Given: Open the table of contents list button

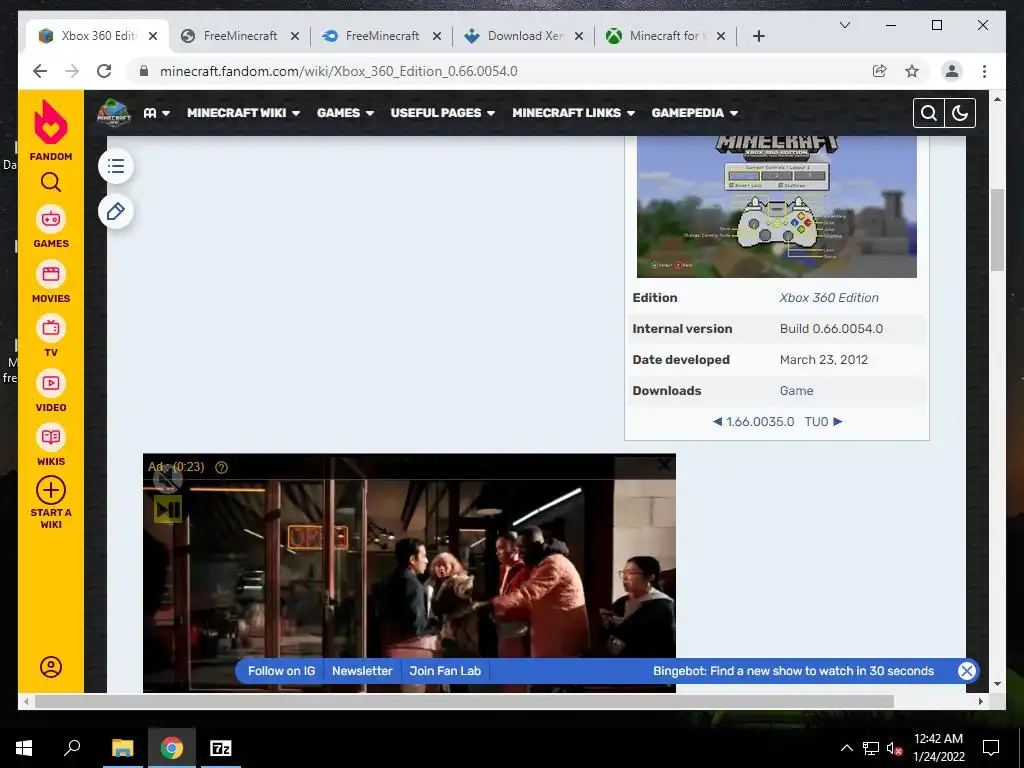Looking at the screenshot, I should click(116, 166).
